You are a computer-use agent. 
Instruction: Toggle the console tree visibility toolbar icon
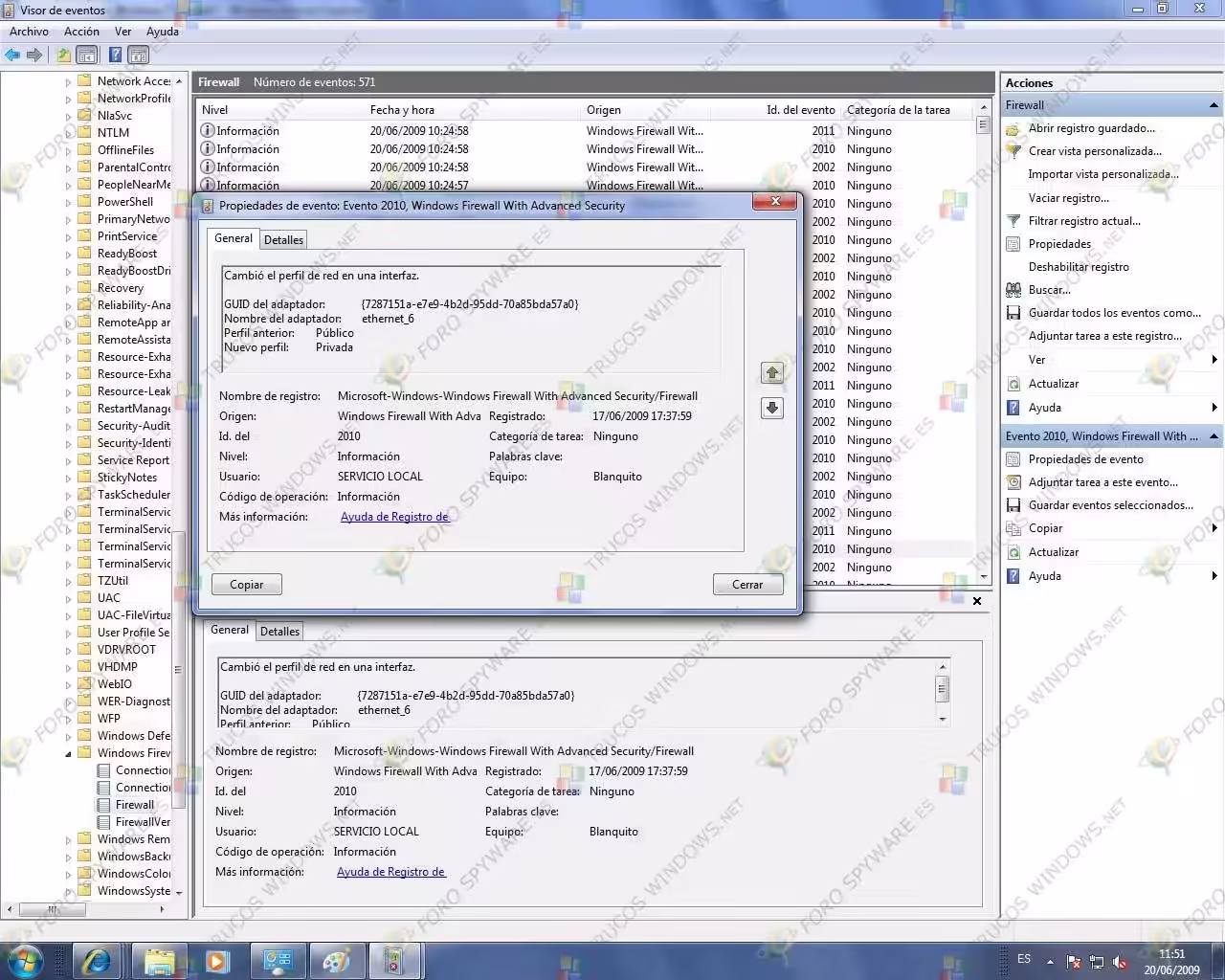click(87, 55)
